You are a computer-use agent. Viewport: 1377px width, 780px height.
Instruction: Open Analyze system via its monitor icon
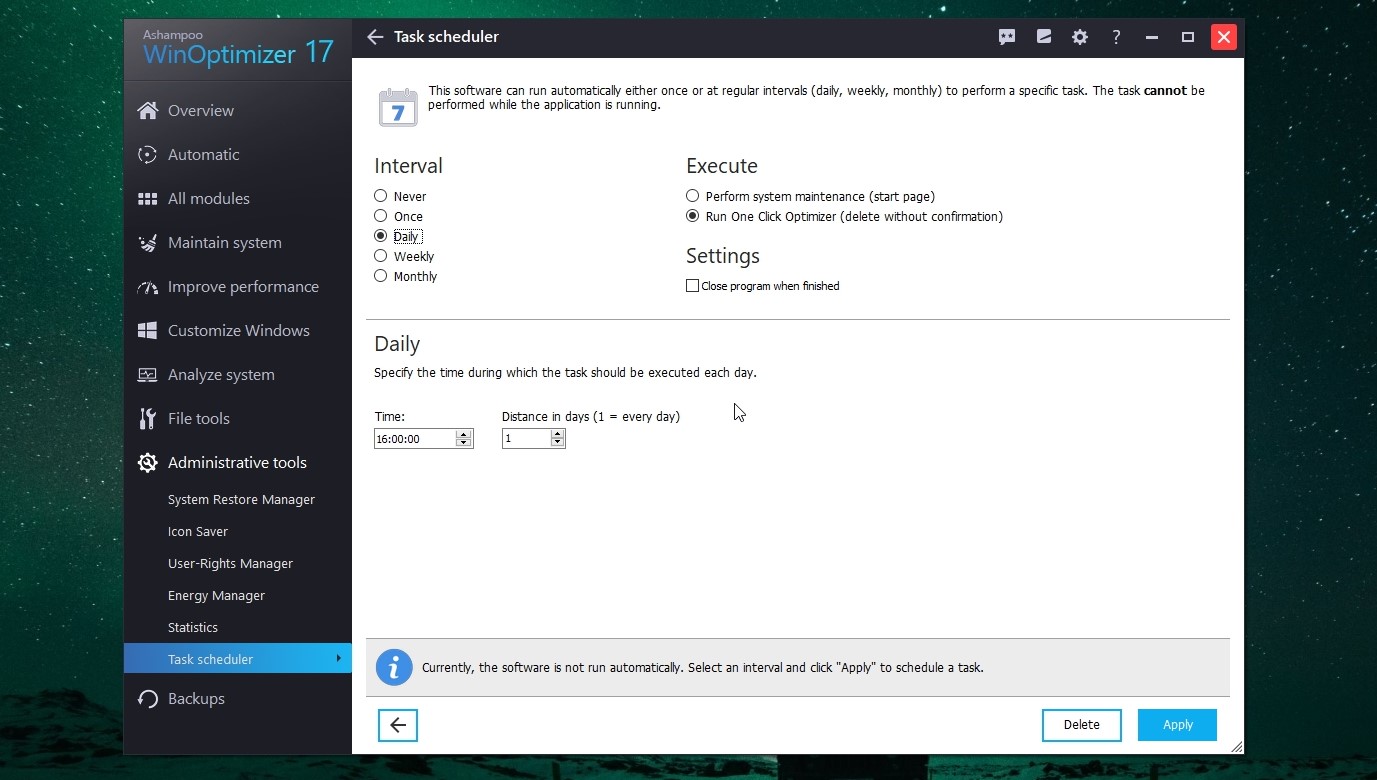coord(147,375)
